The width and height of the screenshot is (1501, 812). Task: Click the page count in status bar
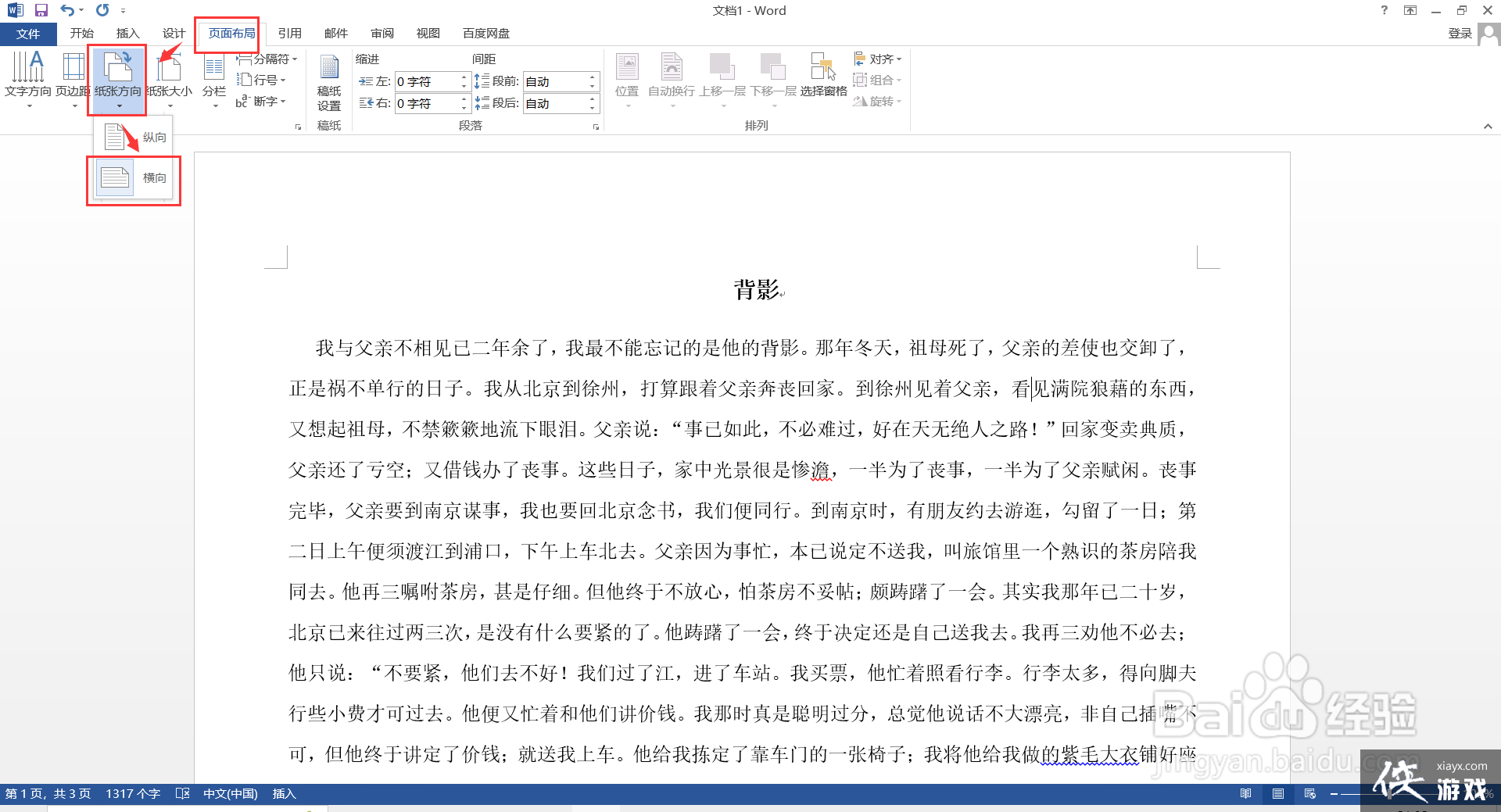(x=48, y=793)
